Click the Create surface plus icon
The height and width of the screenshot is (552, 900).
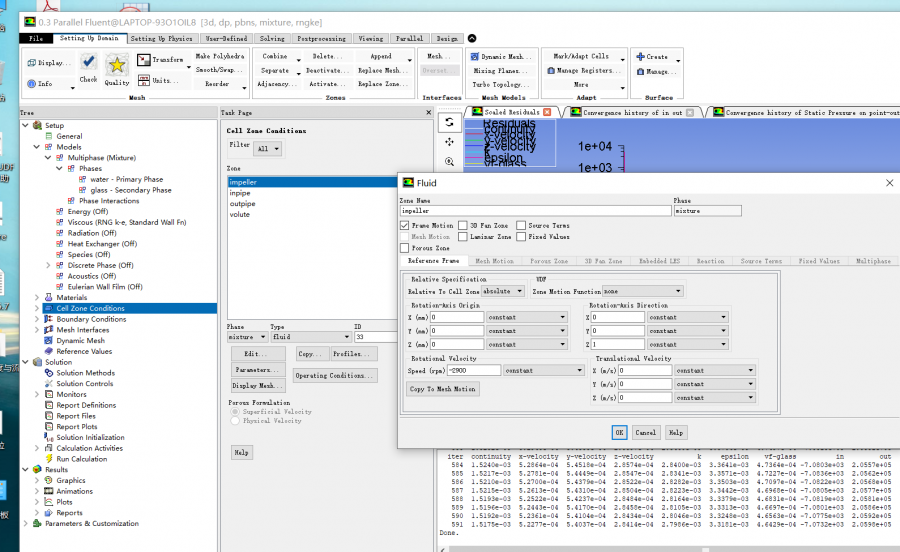(x=640, y=57)
